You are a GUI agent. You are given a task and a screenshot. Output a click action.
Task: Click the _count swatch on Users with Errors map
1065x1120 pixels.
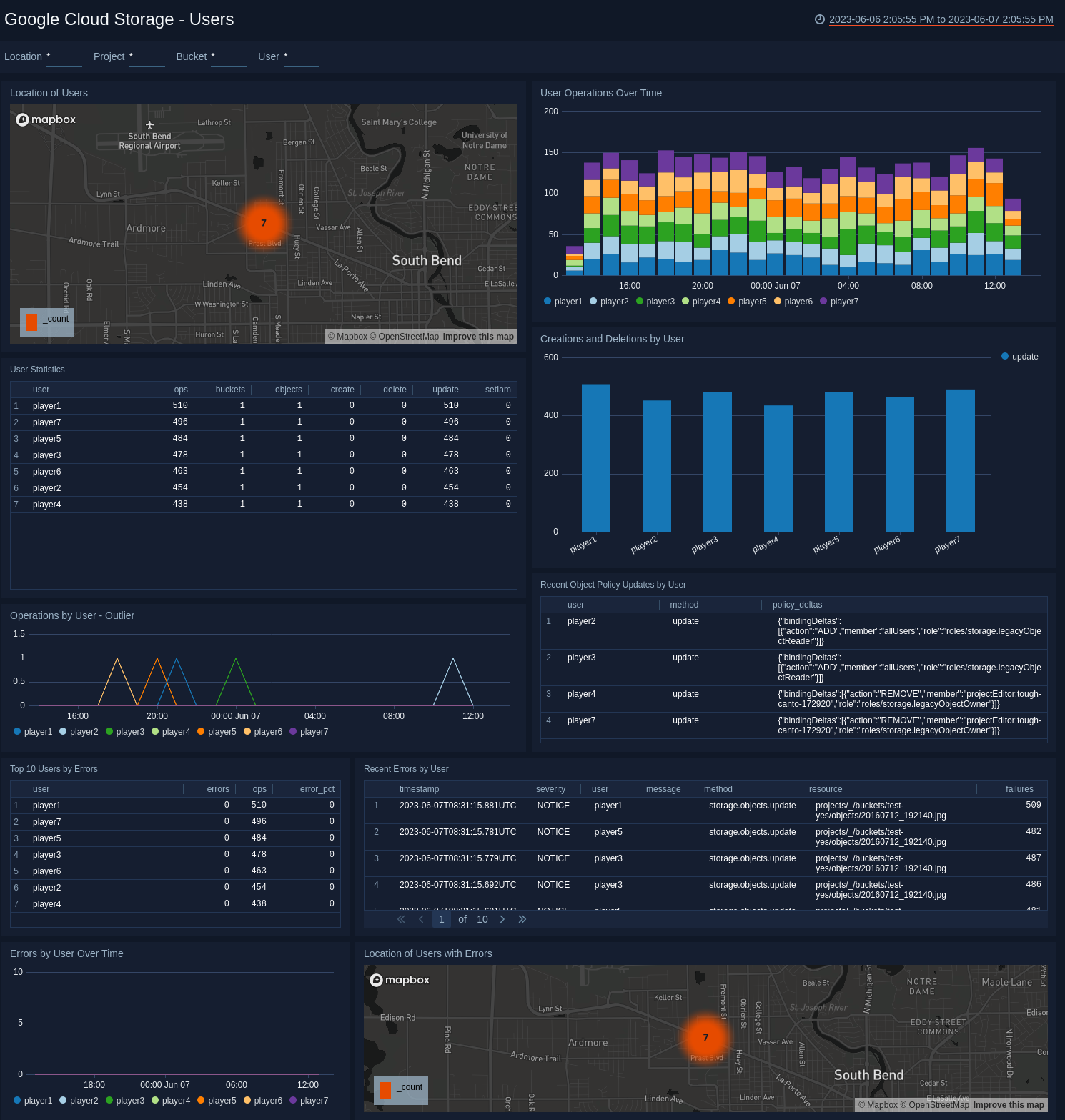385,1090
